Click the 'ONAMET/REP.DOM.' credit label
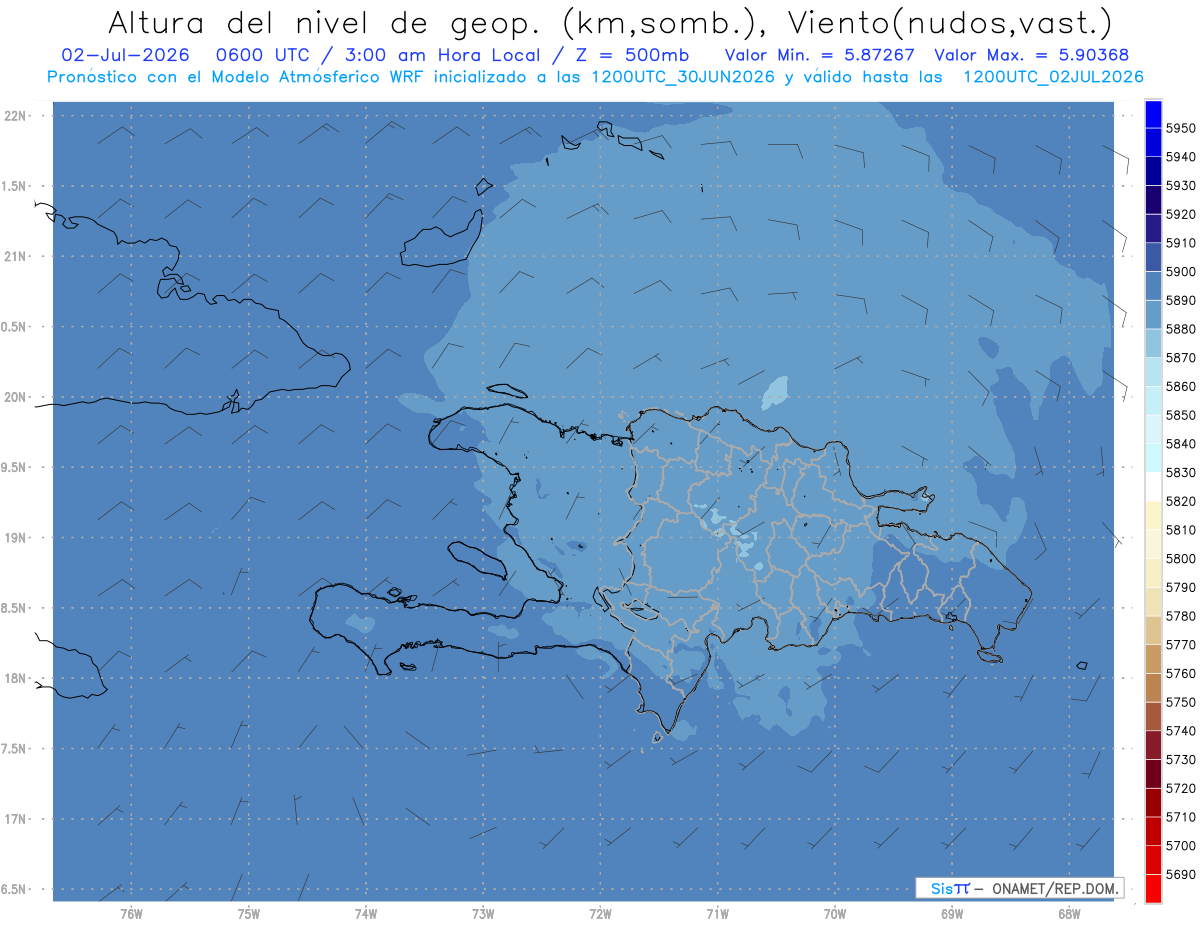Image resolution: width=1200 pixels, height=927 pixels. [x=1055, y=888]
